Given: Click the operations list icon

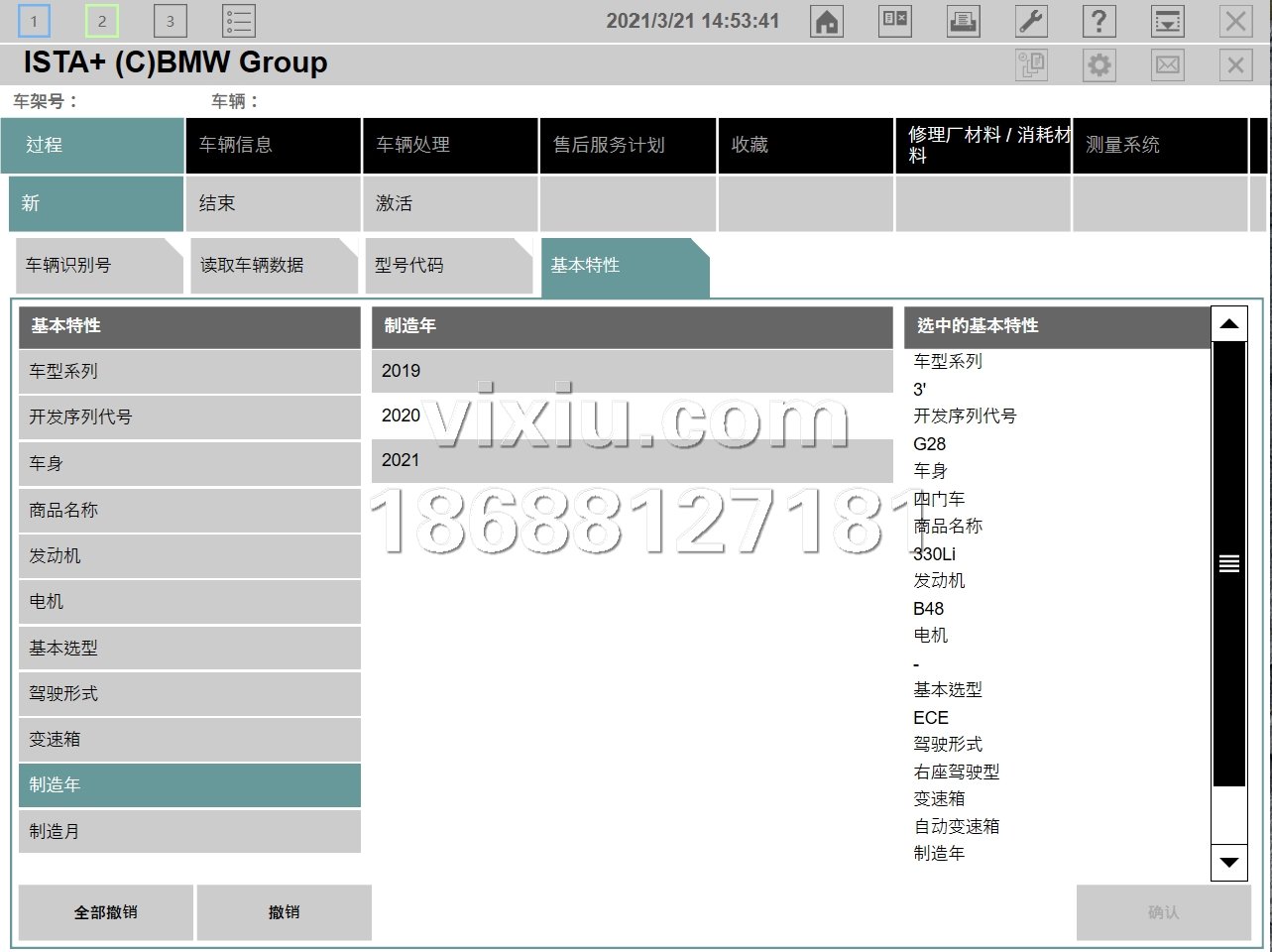Looking at the screenshot, I should pyautogui.click(x=238, y=21).
